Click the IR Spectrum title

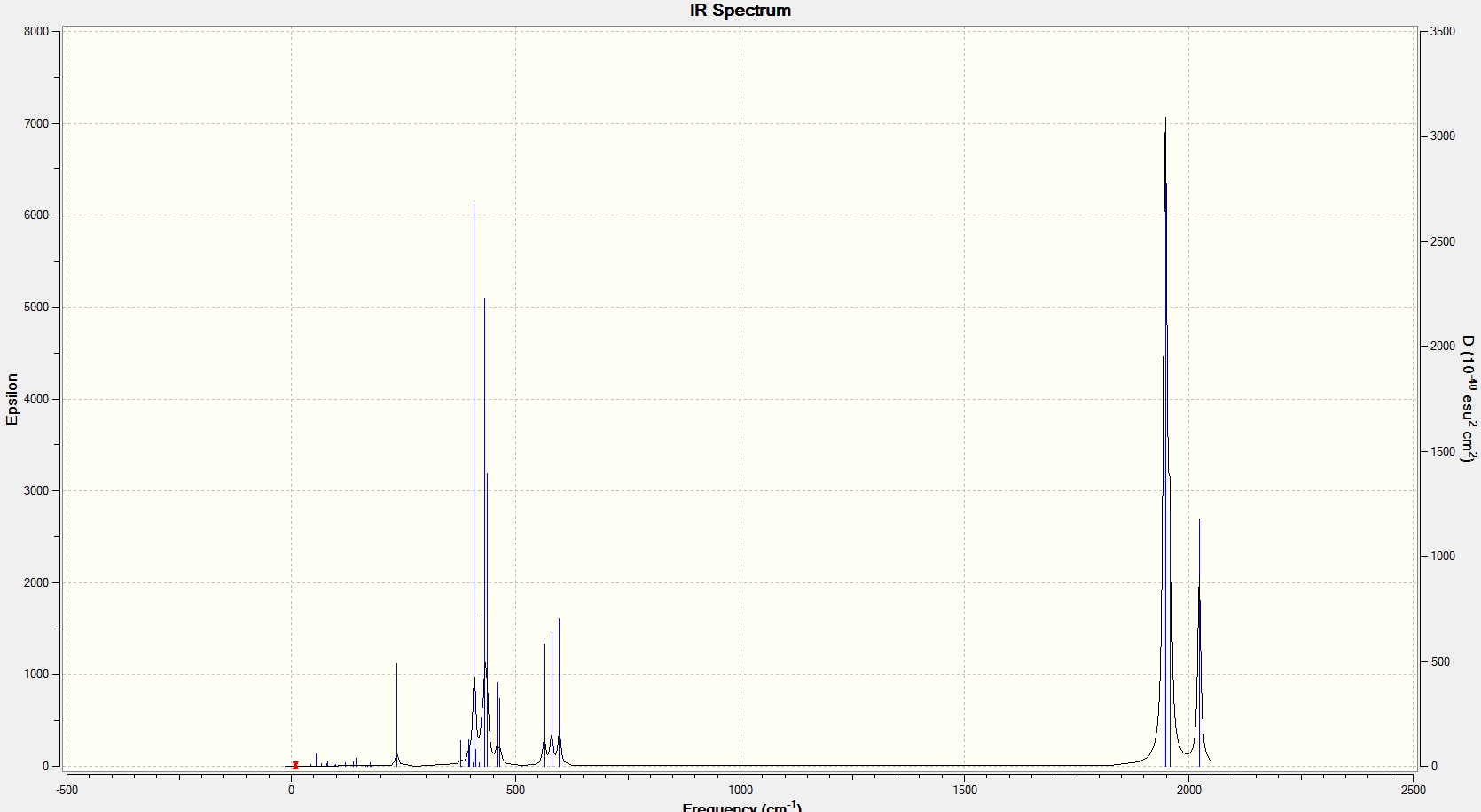coord(740,11)
